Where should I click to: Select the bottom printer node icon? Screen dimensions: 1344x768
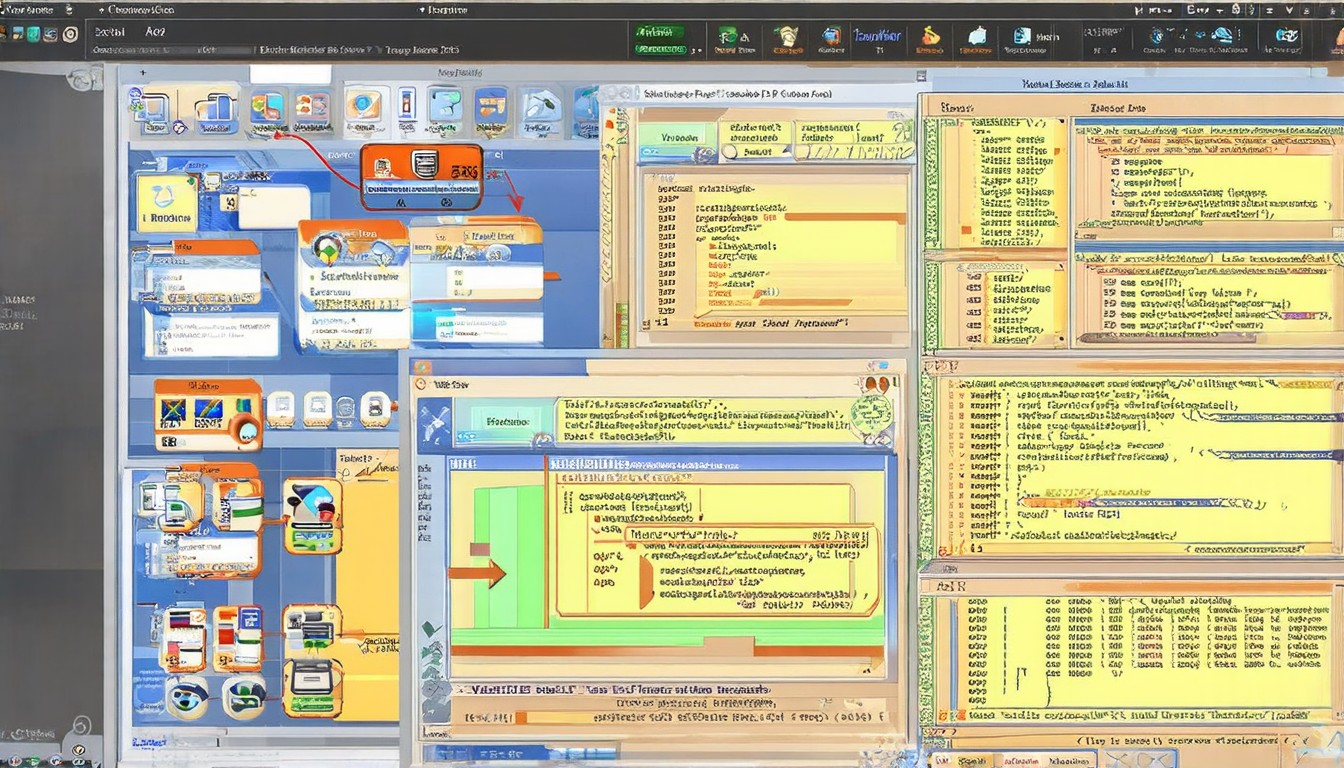[x=311, y=685]
